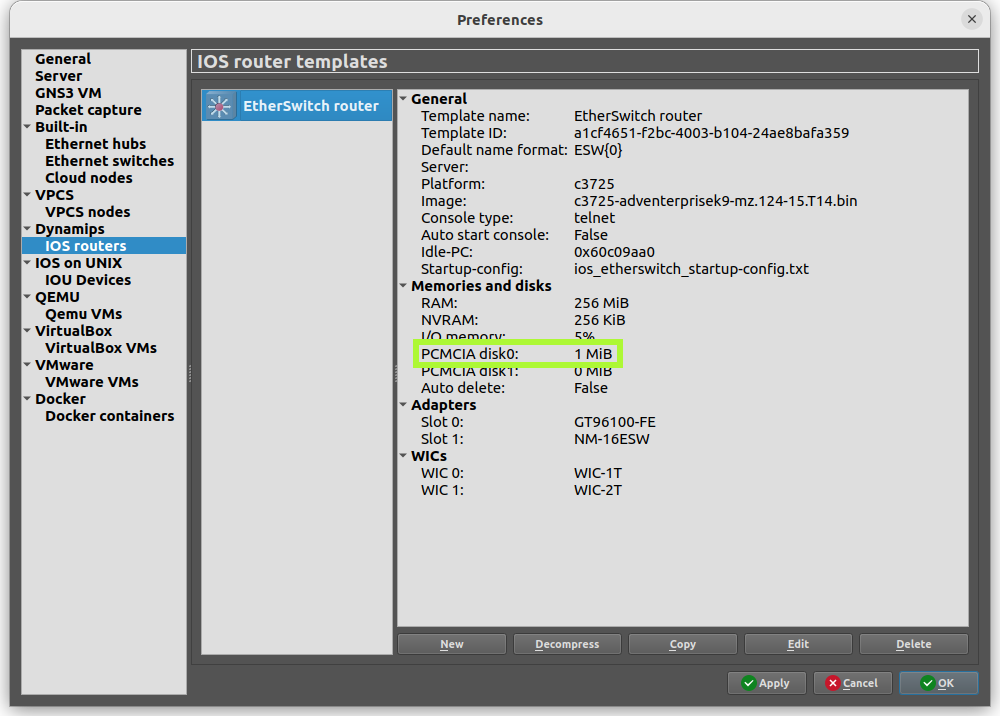
Task: Click the Slot 0 value GT96100-FE
Action: [x=615, y=422]
